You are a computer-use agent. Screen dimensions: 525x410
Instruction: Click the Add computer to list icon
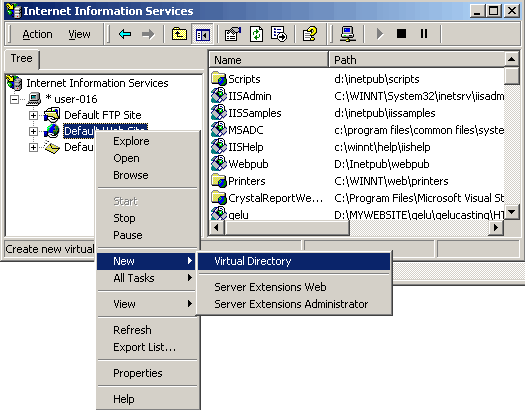(x=348, y=34)
